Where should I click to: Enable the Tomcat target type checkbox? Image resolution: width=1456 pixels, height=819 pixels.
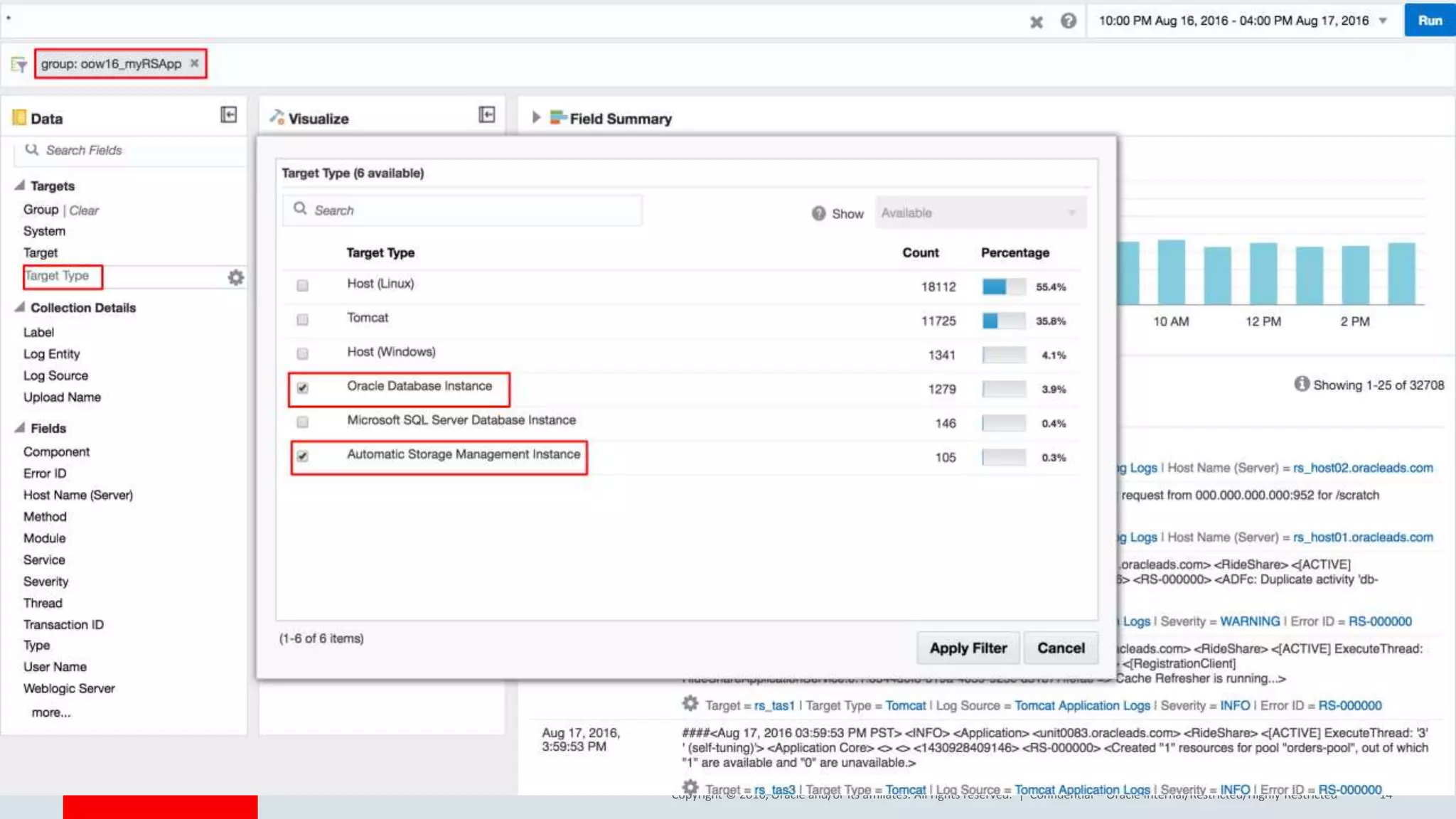[303, 320]
